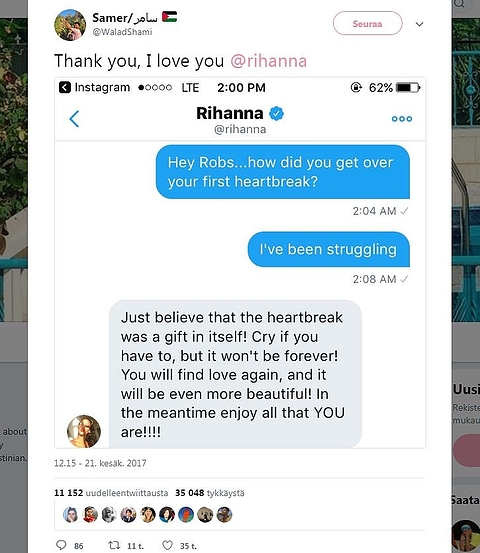Open Samer's profile avatar
Screen dimensions: 480x553
pos(70,25)
